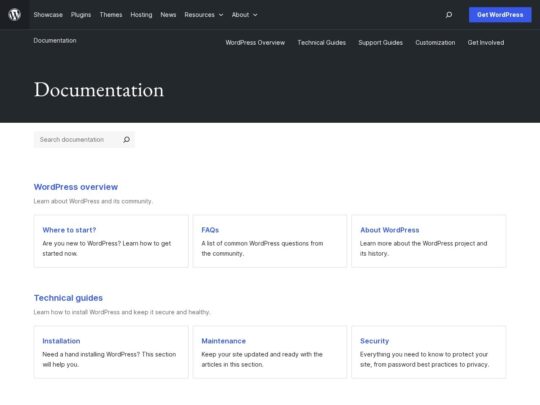Open the News menu item

[x=168, y=15]
